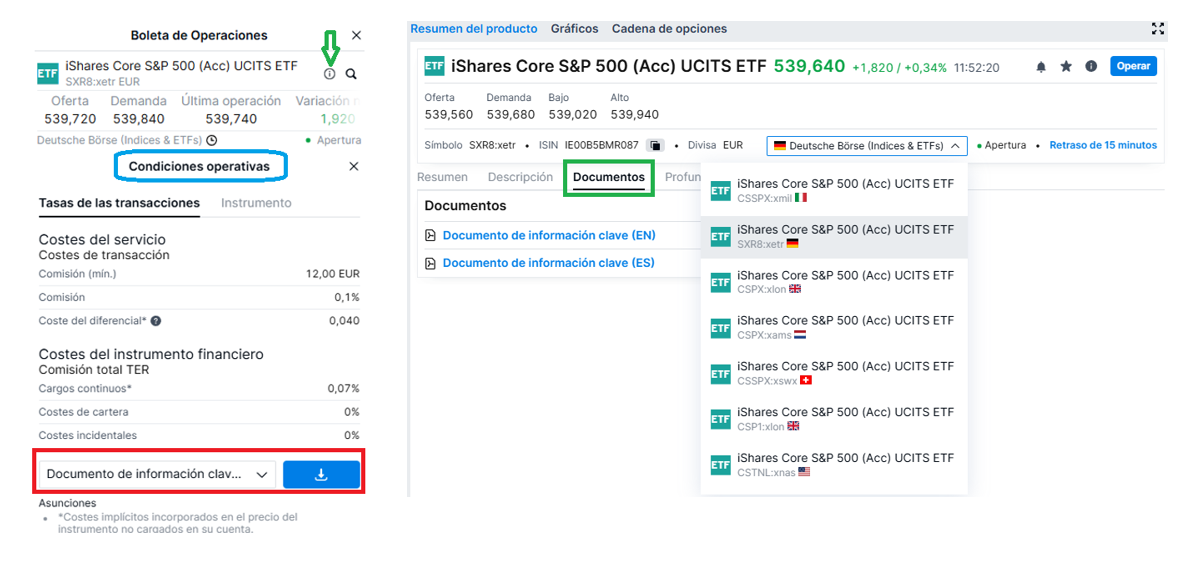The image size is (1184, 572).
Task: Select CSTNL:xnas listing in dropdown
Action: tap(834, 466)
